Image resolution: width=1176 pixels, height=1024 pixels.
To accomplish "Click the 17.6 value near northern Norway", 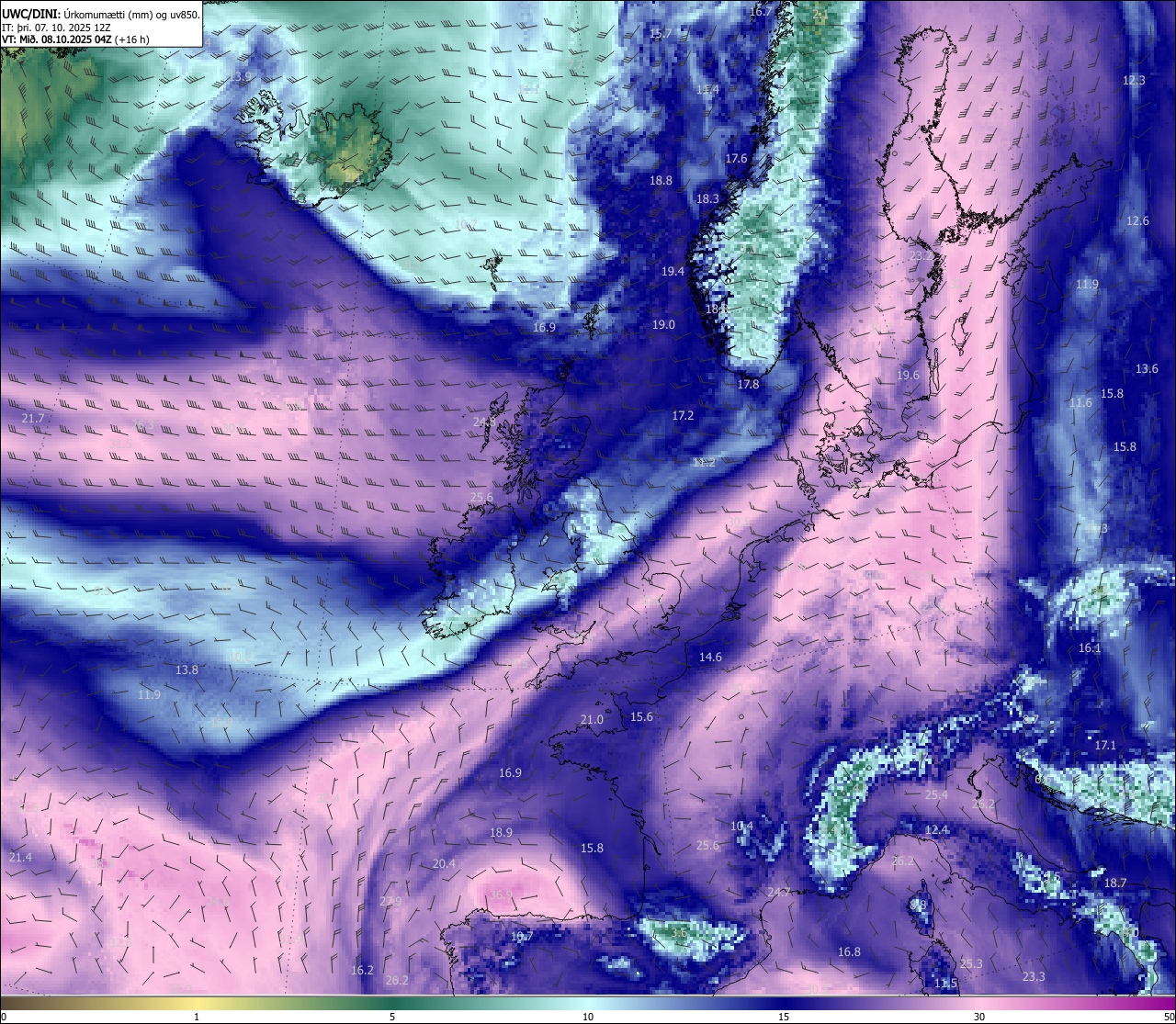I will [736, 159].
